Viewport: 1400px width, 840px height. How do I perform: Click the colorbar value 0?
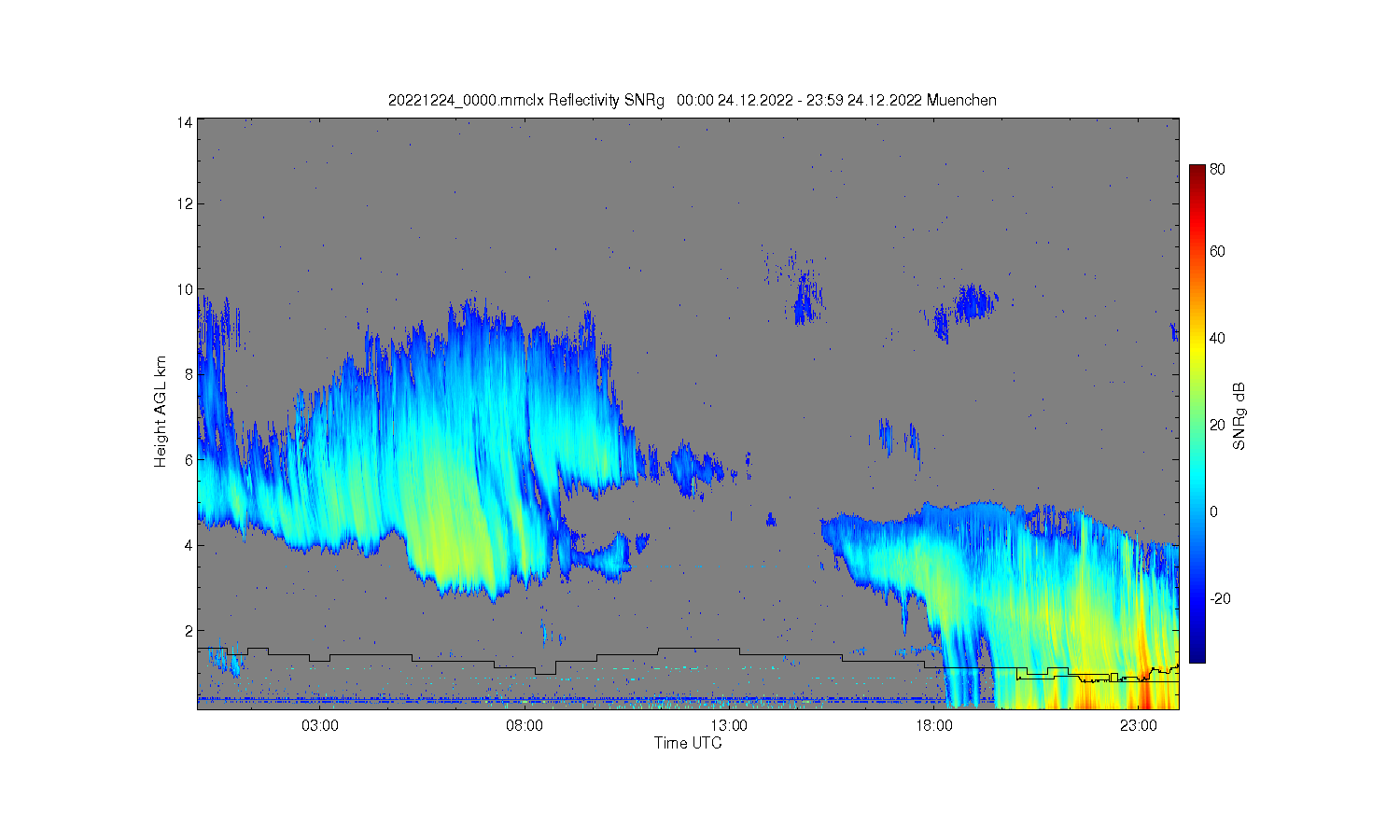point(1213,511)
